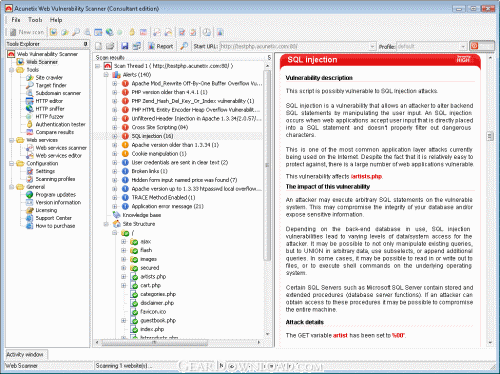Open Compare results icon in top toolbar
Screen dimensions: 500x374
(x=143, y=32)
